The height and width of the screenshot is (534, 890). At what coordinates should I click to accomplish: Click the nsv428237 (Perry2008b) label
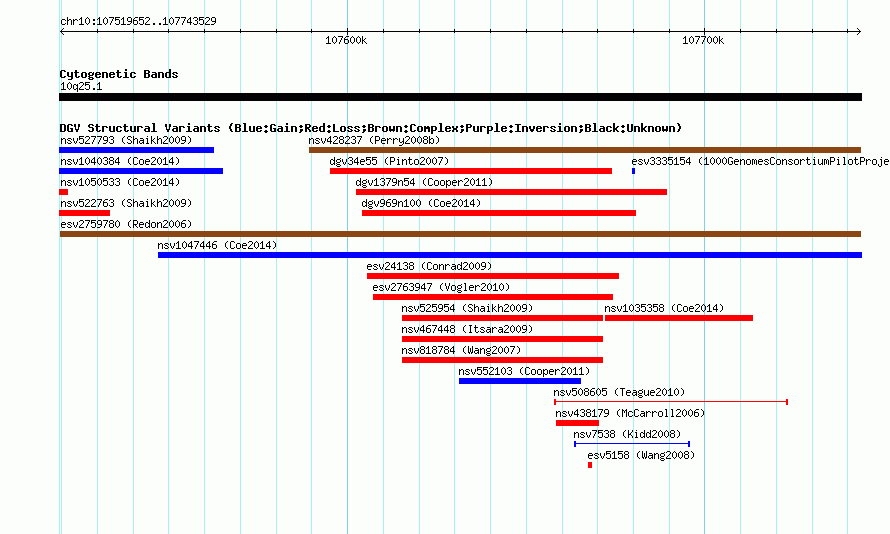click(374, 140)
